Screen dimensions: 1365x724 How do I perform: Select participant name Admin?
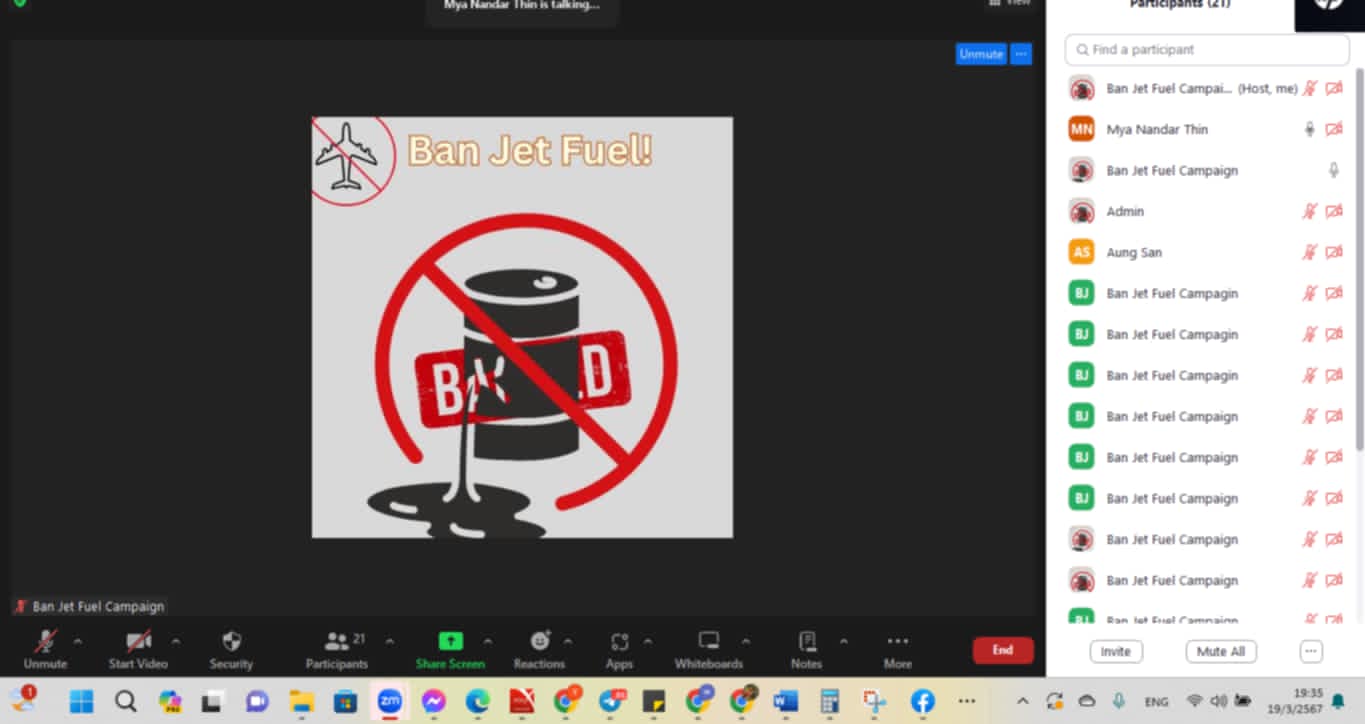pyautogui.click(x=1125, y=211)
